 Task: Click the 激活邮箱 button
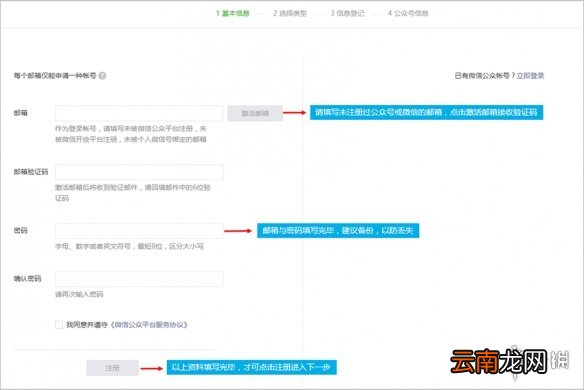[255, 113]
